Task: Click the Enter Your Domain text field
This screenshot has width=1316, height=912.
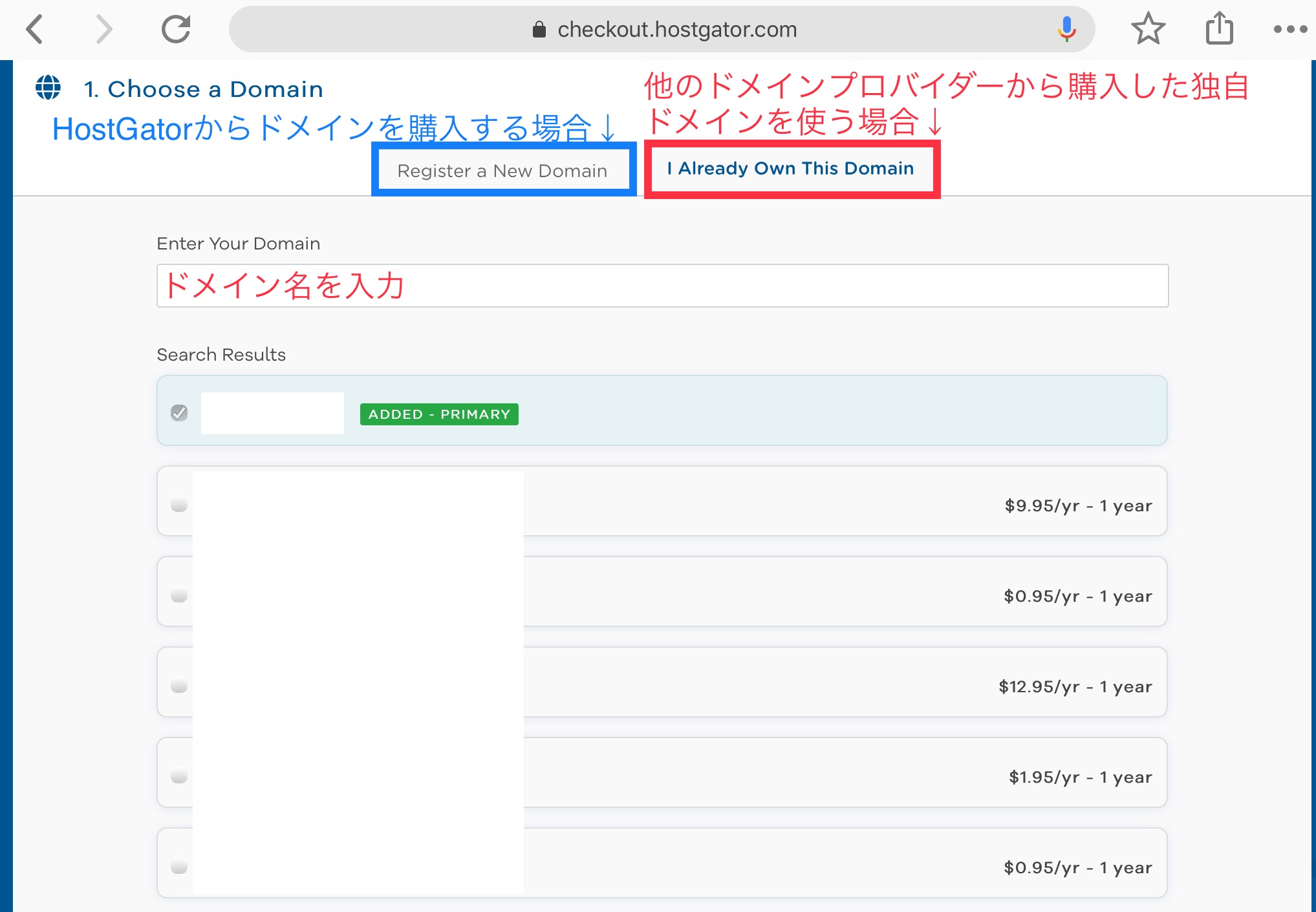Action: 662,286
